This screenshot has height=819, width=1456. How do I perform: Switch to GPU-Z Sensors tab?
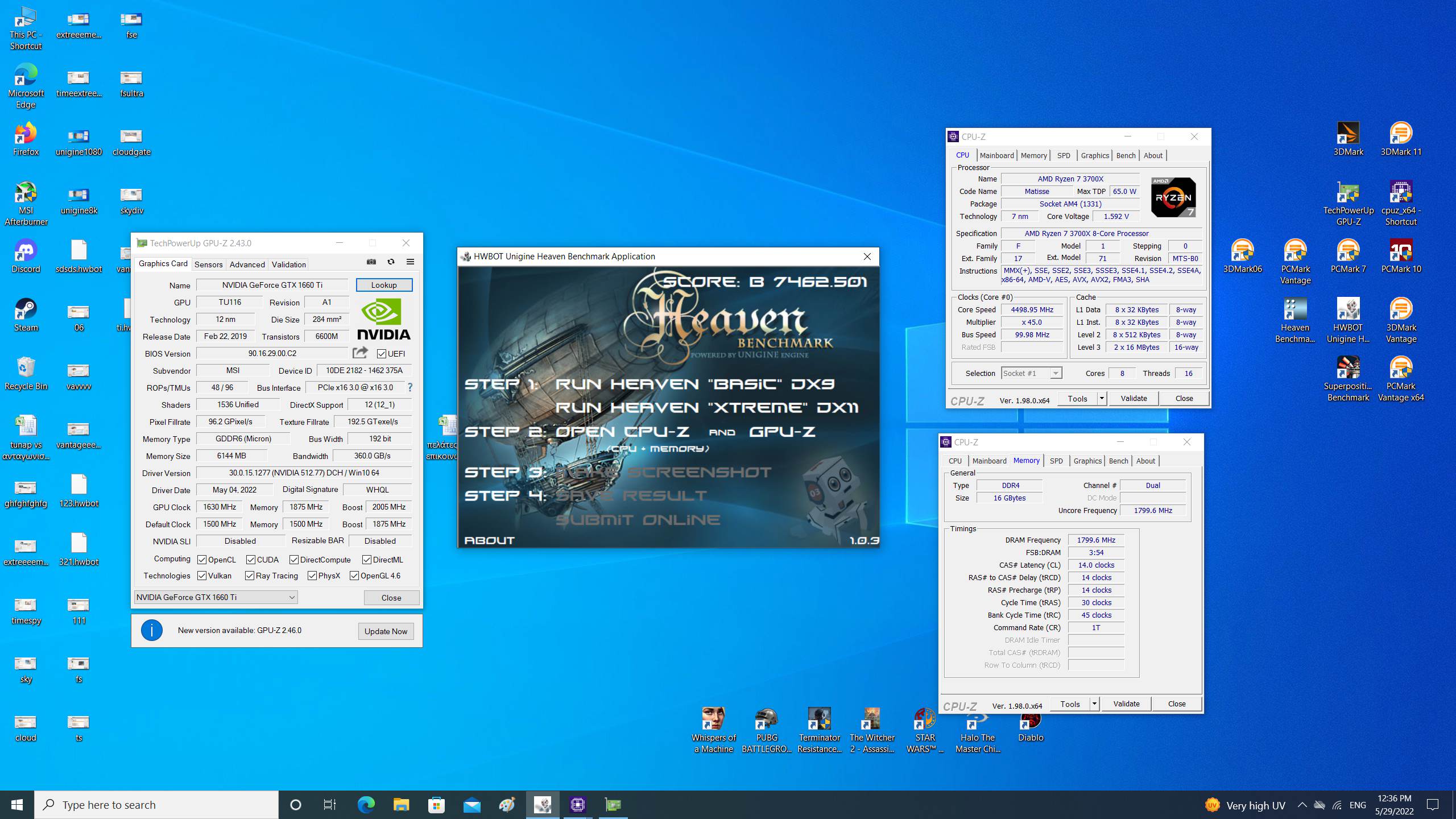pyautogui.click(x=209, y=264)
